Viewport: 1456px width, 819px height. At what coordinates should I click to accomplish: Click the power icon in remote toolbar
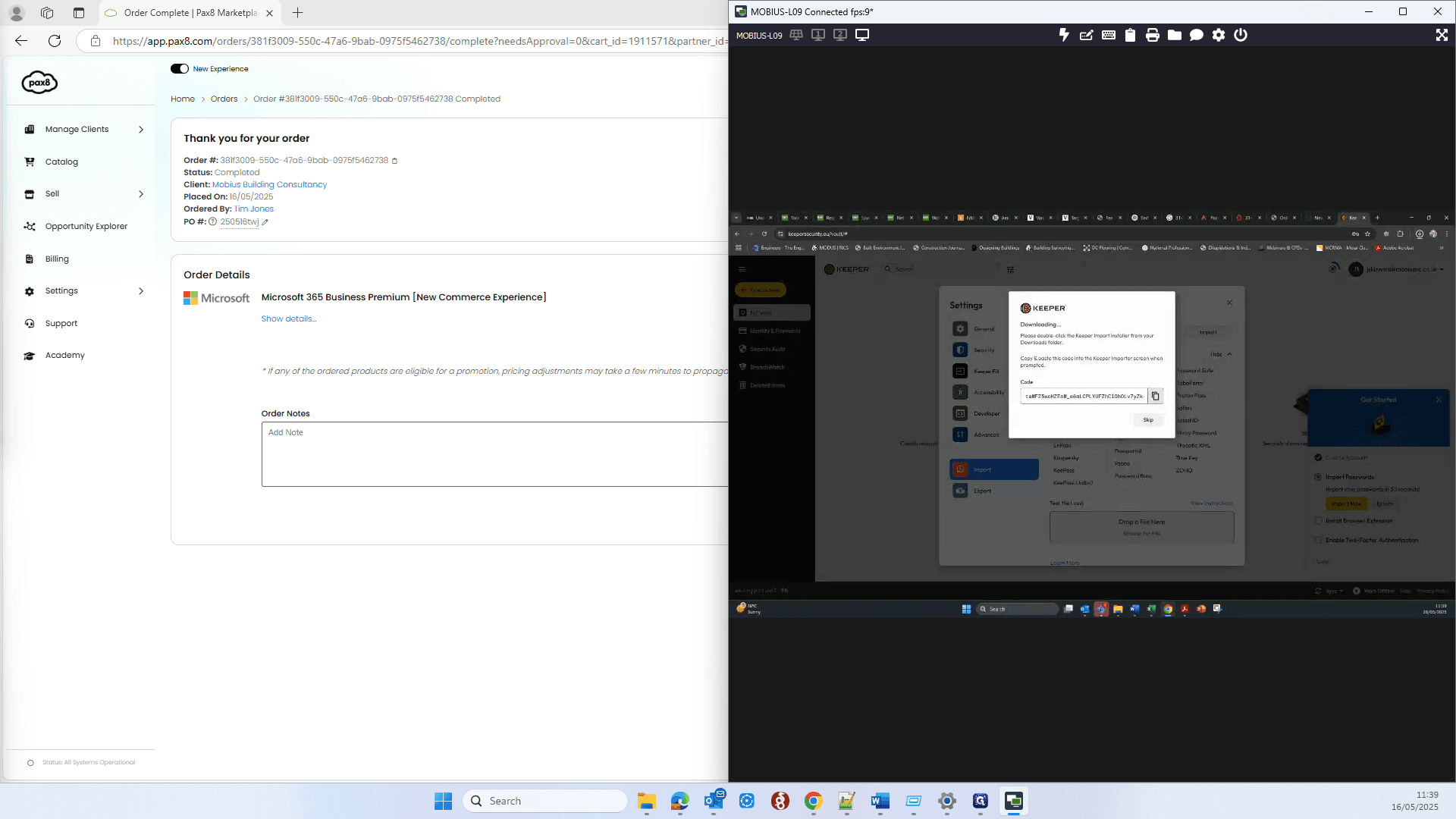click(x=1240, y=35)
